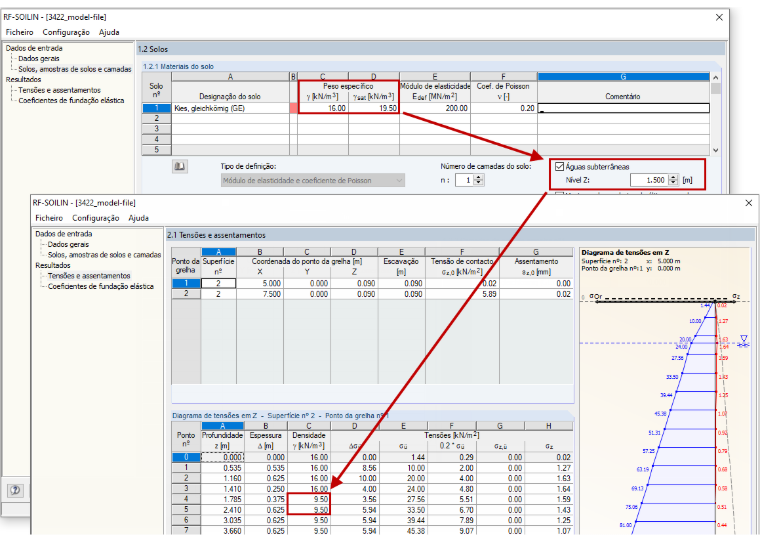The width and height of the screenshot is (760, 542).
Task: Select Tensões e assentamentos in front tree
Action: pos(89,275)
